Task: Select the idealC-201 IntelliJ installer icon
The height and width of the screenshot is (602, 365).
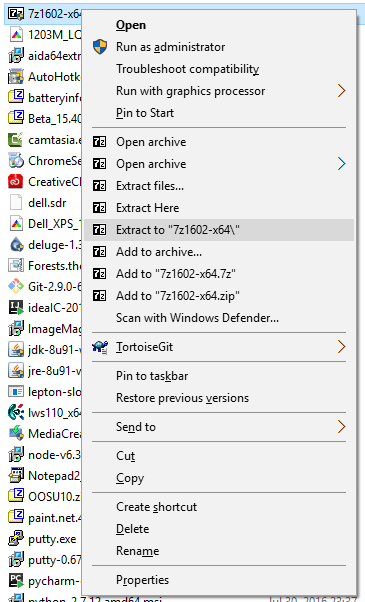Action: pos(16,308)
